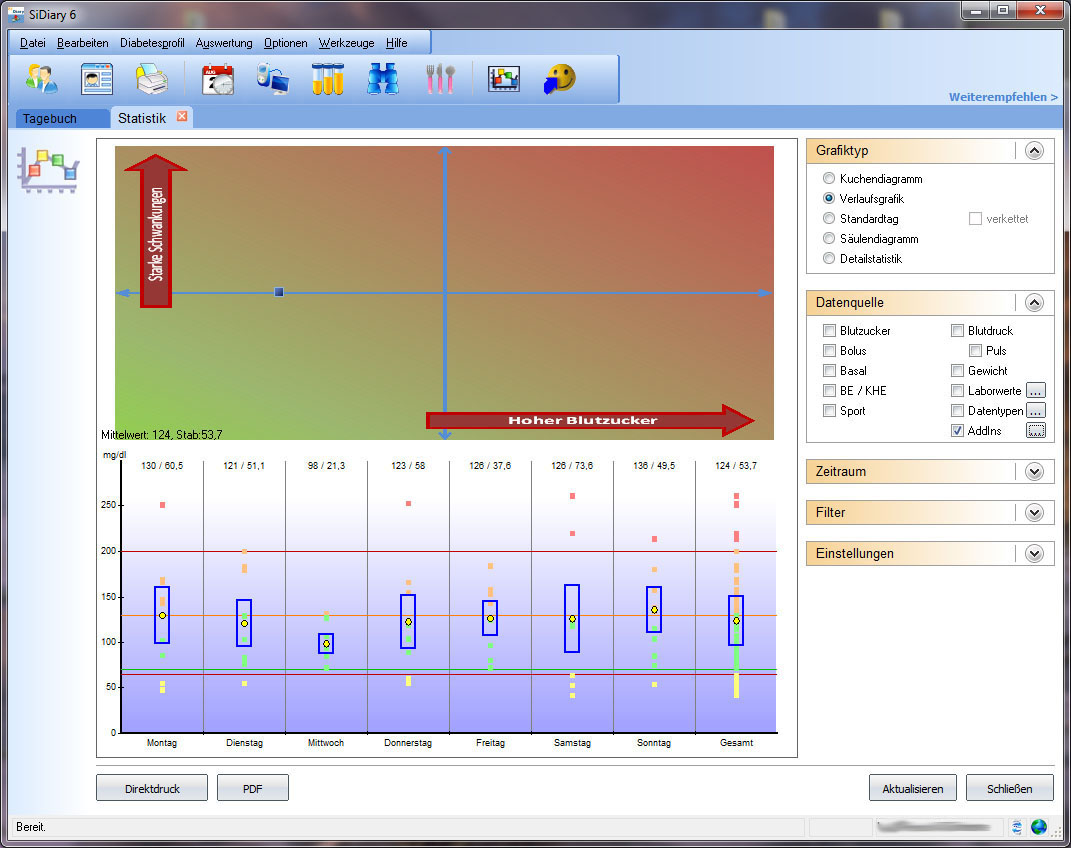Select the Kuchendiagramm radio button

829,179
